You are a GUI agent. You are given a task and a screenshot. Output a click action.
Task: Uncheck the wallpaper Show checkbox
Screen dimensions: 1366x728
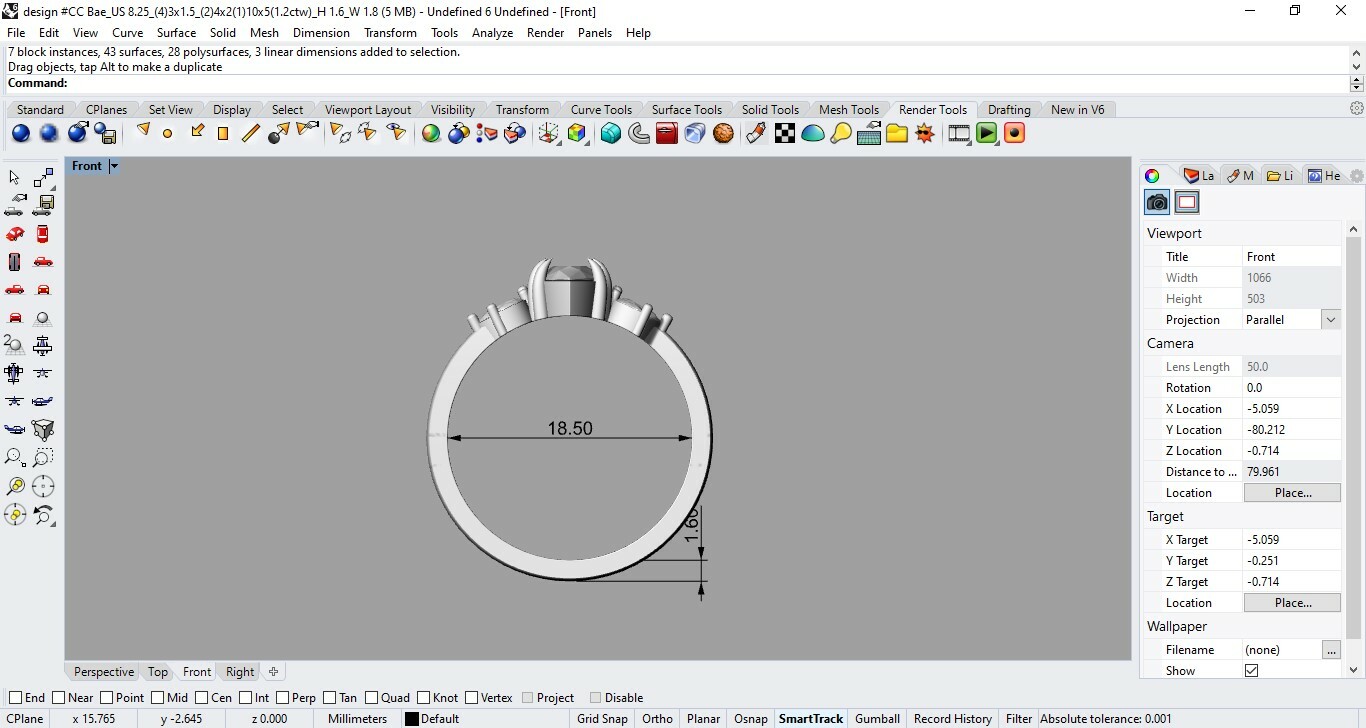click(1251, 670)
